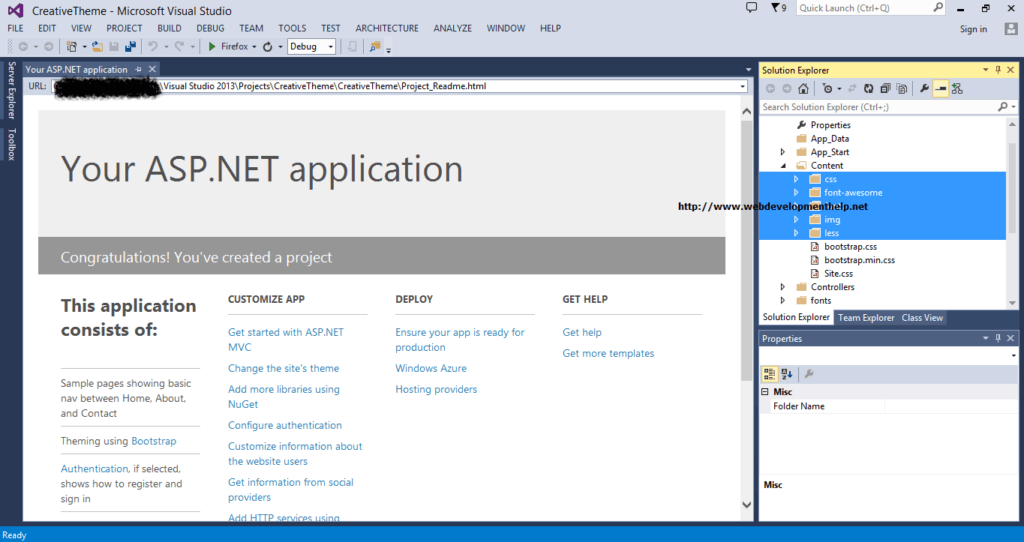Image resolution: width=1024 pixels, height=542 pixels.
Task: Click the Alphabetical sort icon in Properties
Action: (x=787, y=374)
